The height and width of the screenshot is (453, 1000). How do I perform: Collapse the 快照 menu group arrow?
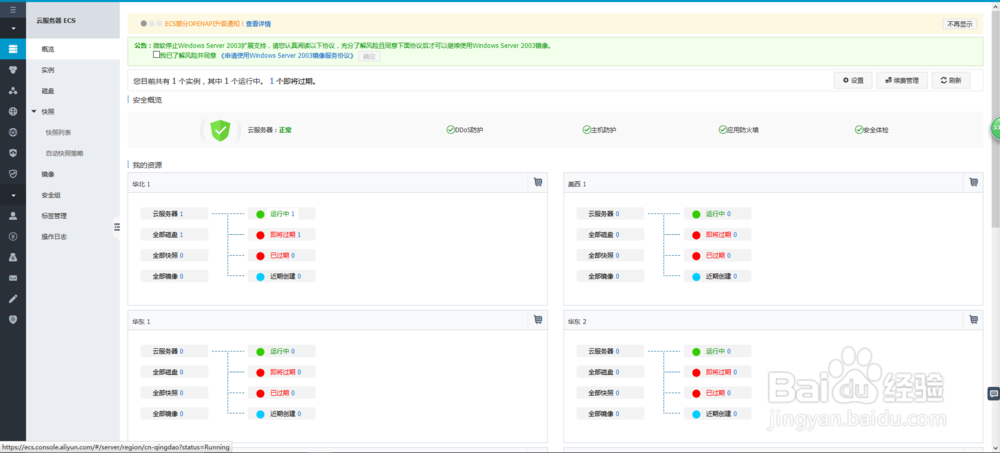click(34, 112)
